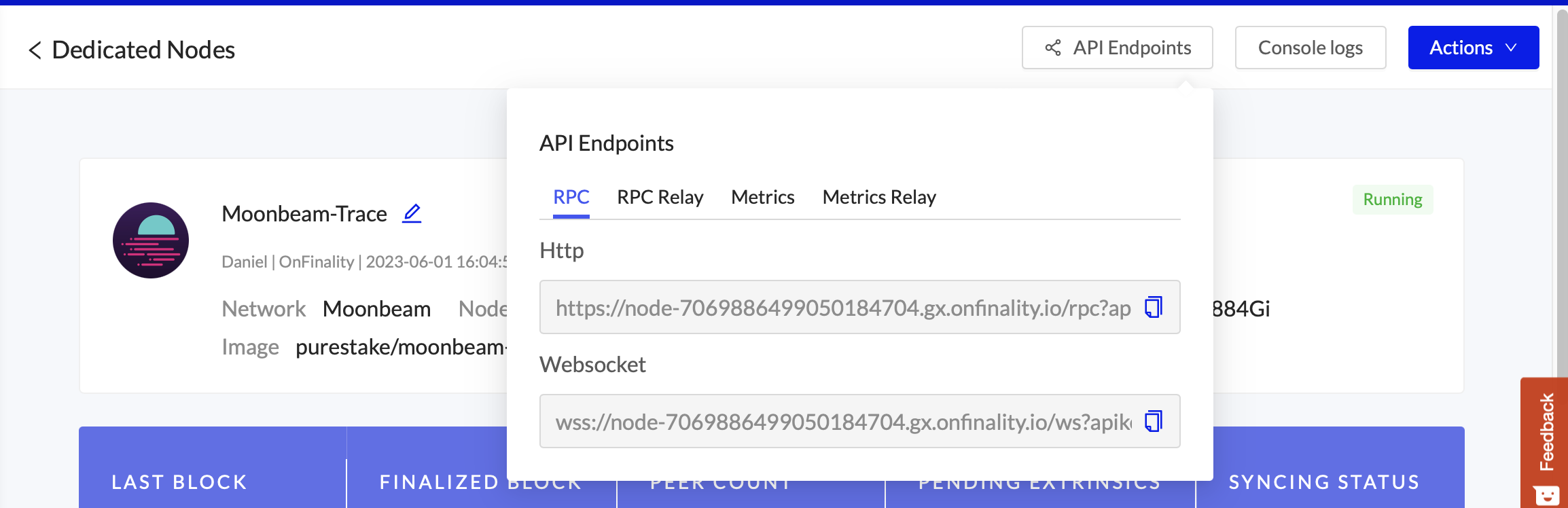Click the pencil icon to rename Moonbeam-Trace

coord(412,213)
